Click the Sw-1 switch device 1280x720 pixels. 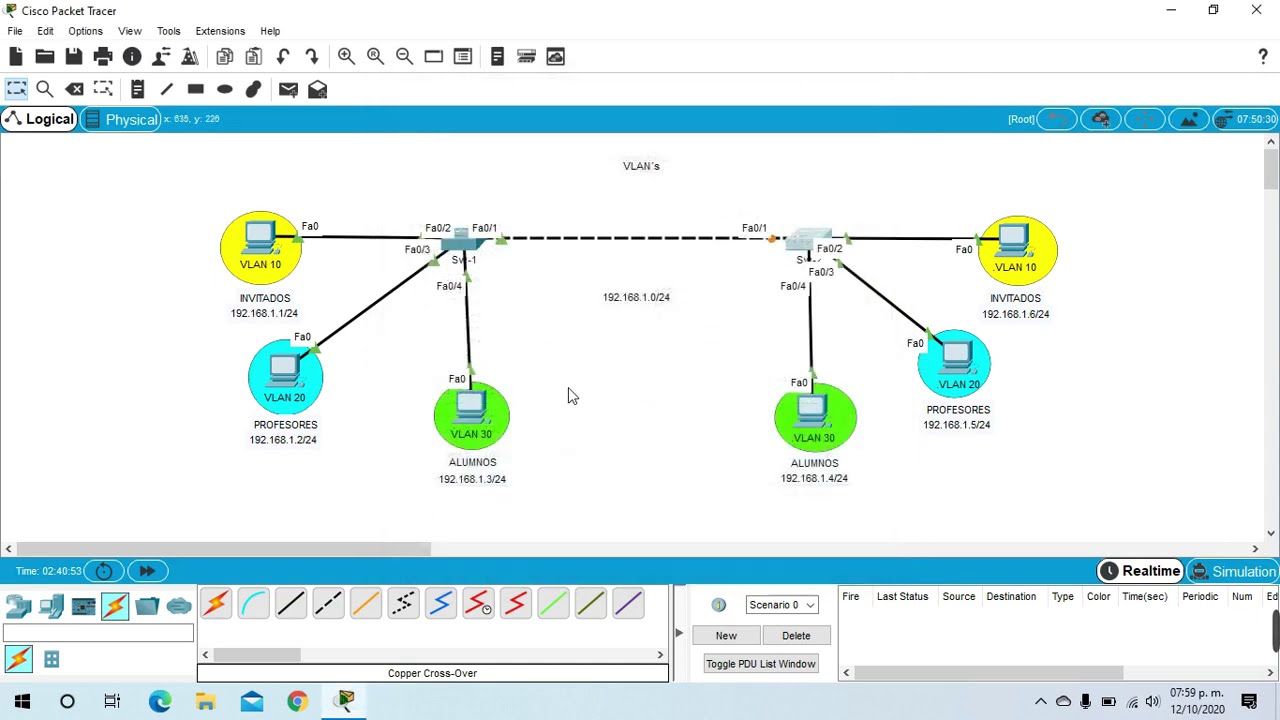(461, 239)
